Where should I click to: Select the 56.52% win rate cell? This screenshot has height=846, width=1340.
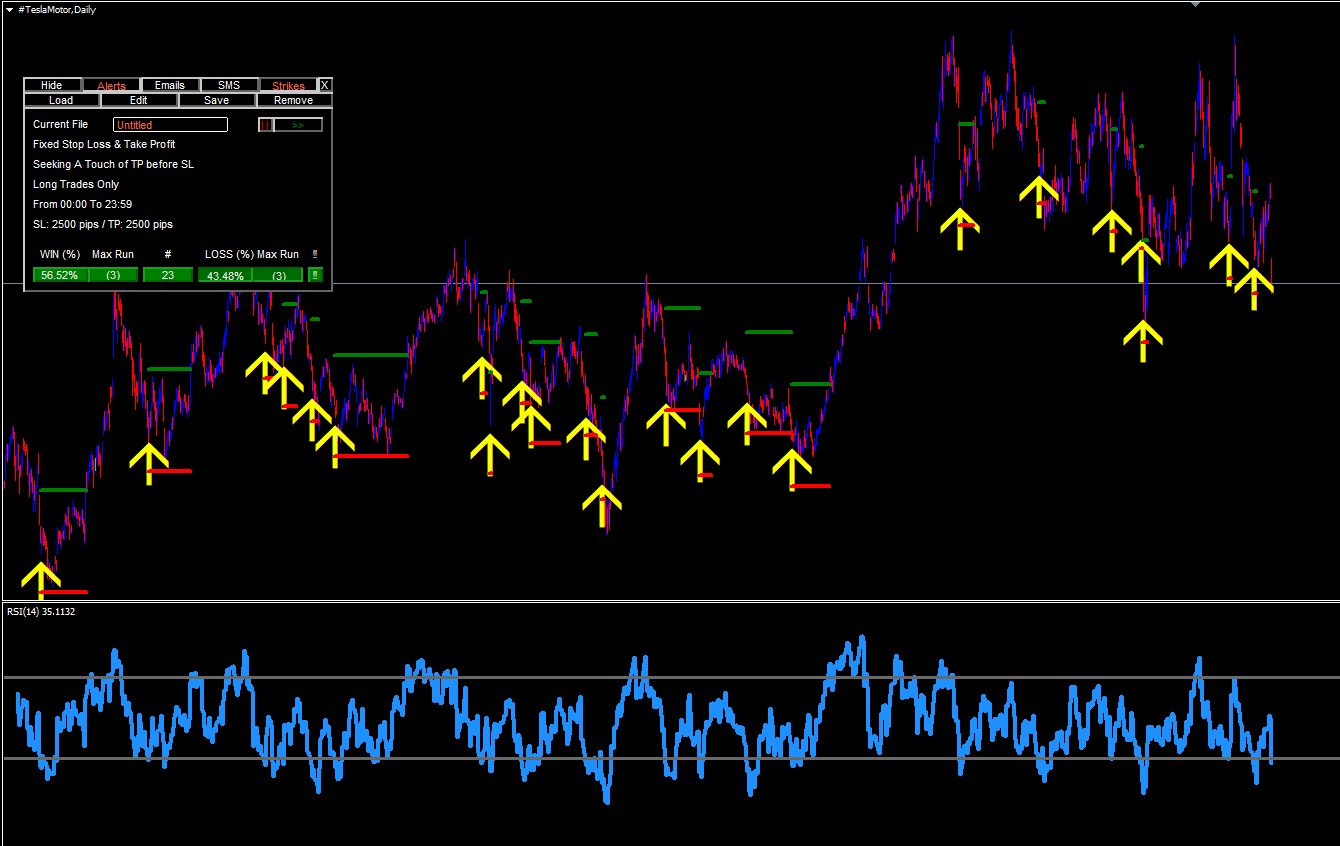click(x=60, y=275)
